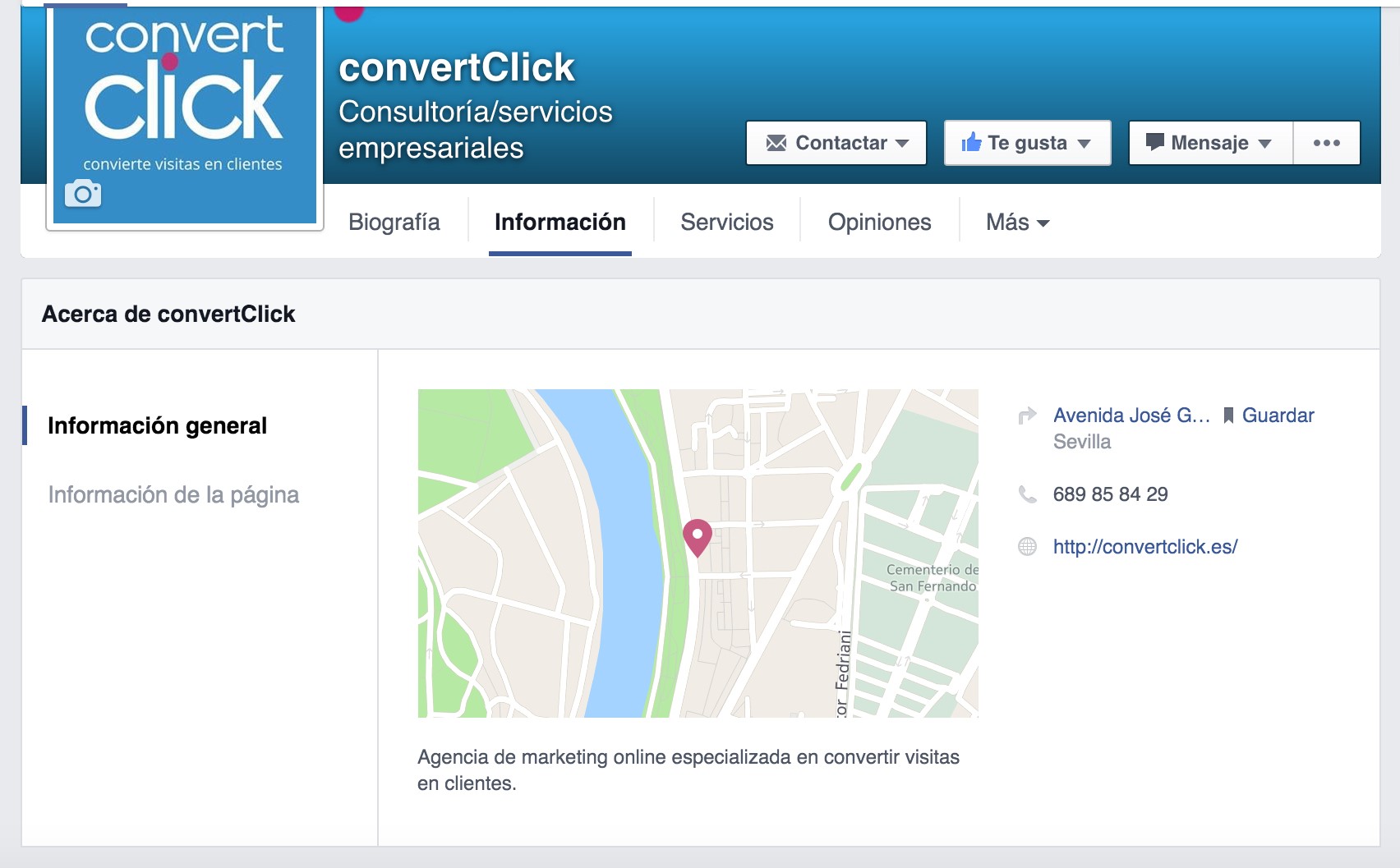Click the phone icon beside 689 85 84 29
Image resolution: width=1400 pixels, height=868 pixels.
pyautogui.click(x=1027, y=494)
